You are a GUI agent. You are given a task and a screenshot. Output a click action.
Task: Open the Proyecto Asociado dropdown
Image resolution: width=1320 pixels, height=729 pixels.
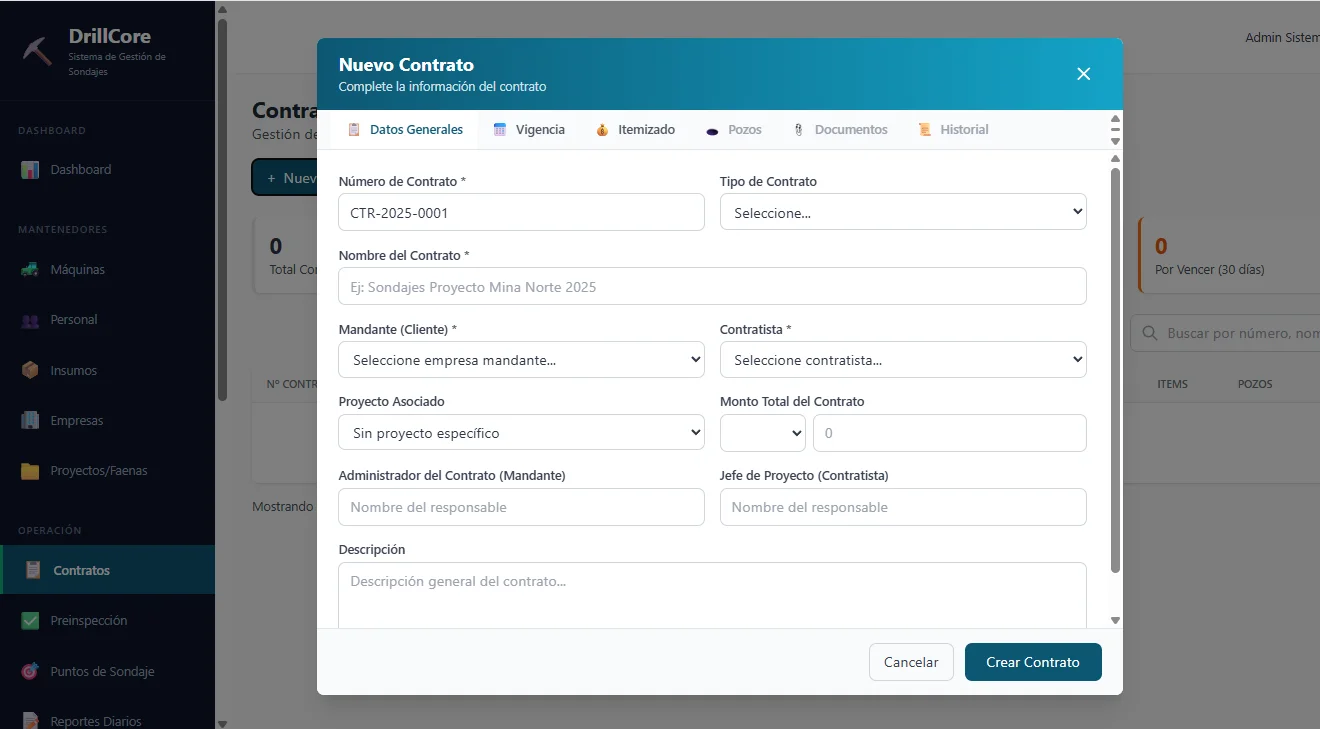pyautogui.click(x=521, y=433)
